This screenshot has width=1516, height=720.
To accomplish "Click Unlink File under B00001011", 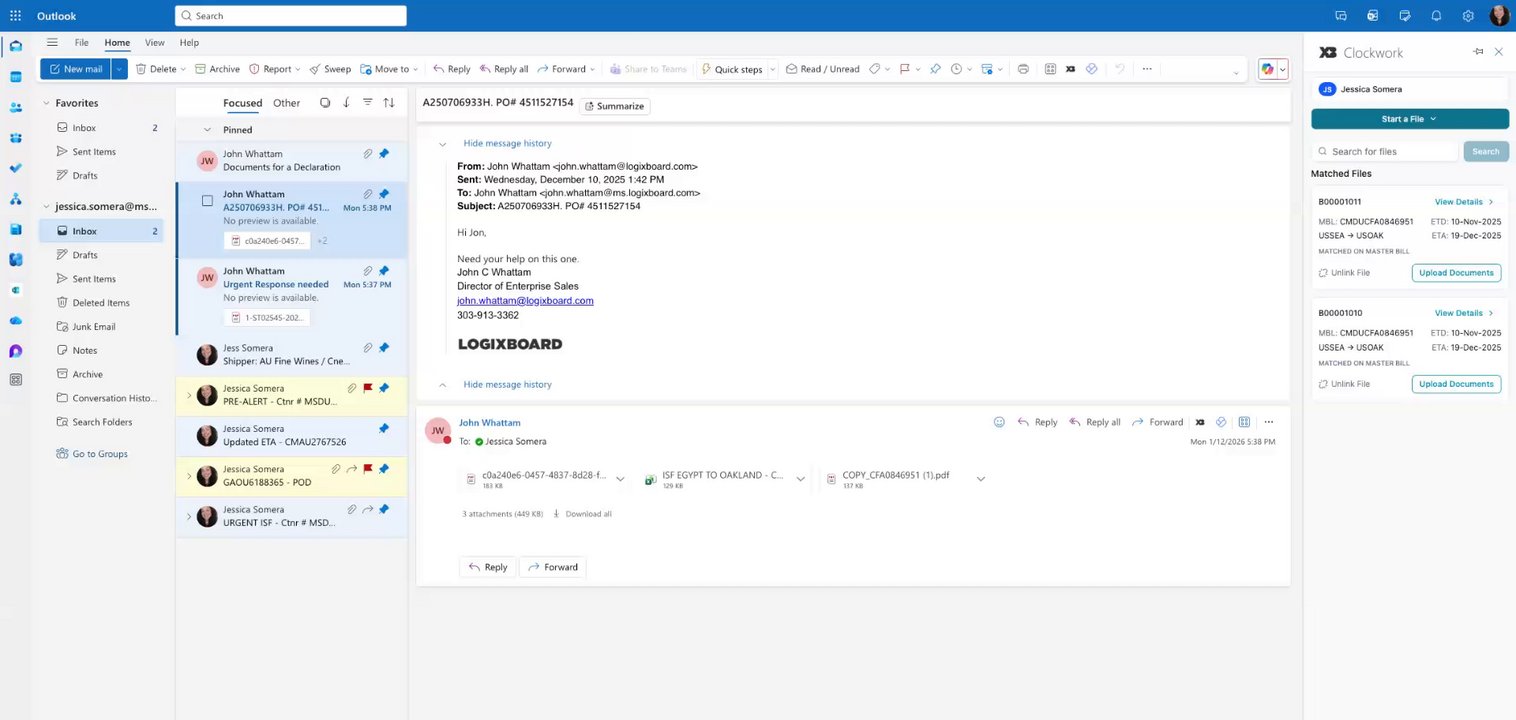I will point(1344,273).
